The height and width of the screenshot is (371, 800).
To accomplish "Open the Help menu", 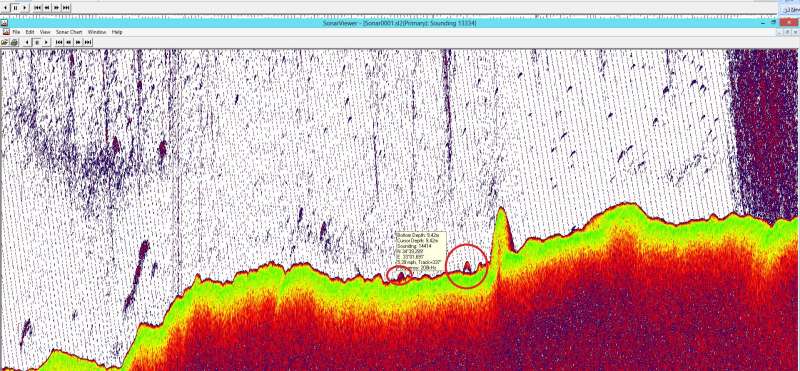I will click(x=117, y=32).
